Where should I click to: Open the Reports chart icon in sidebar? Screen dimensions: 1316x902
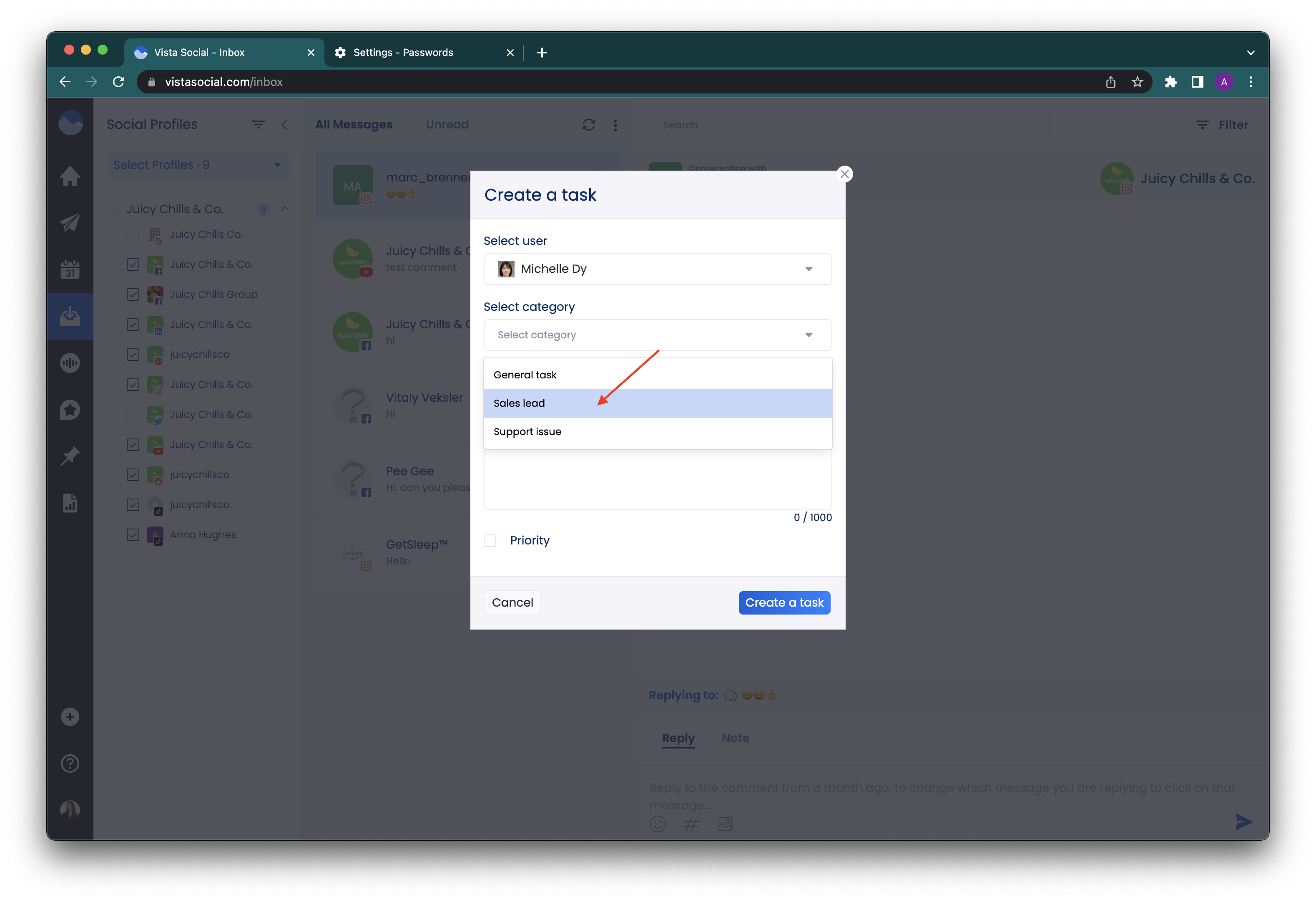point(70,503)
